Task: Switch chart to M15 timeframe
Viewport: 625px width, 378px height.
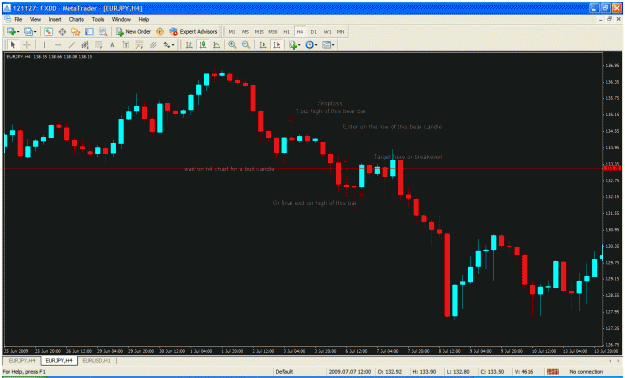Action: [259, 32]
